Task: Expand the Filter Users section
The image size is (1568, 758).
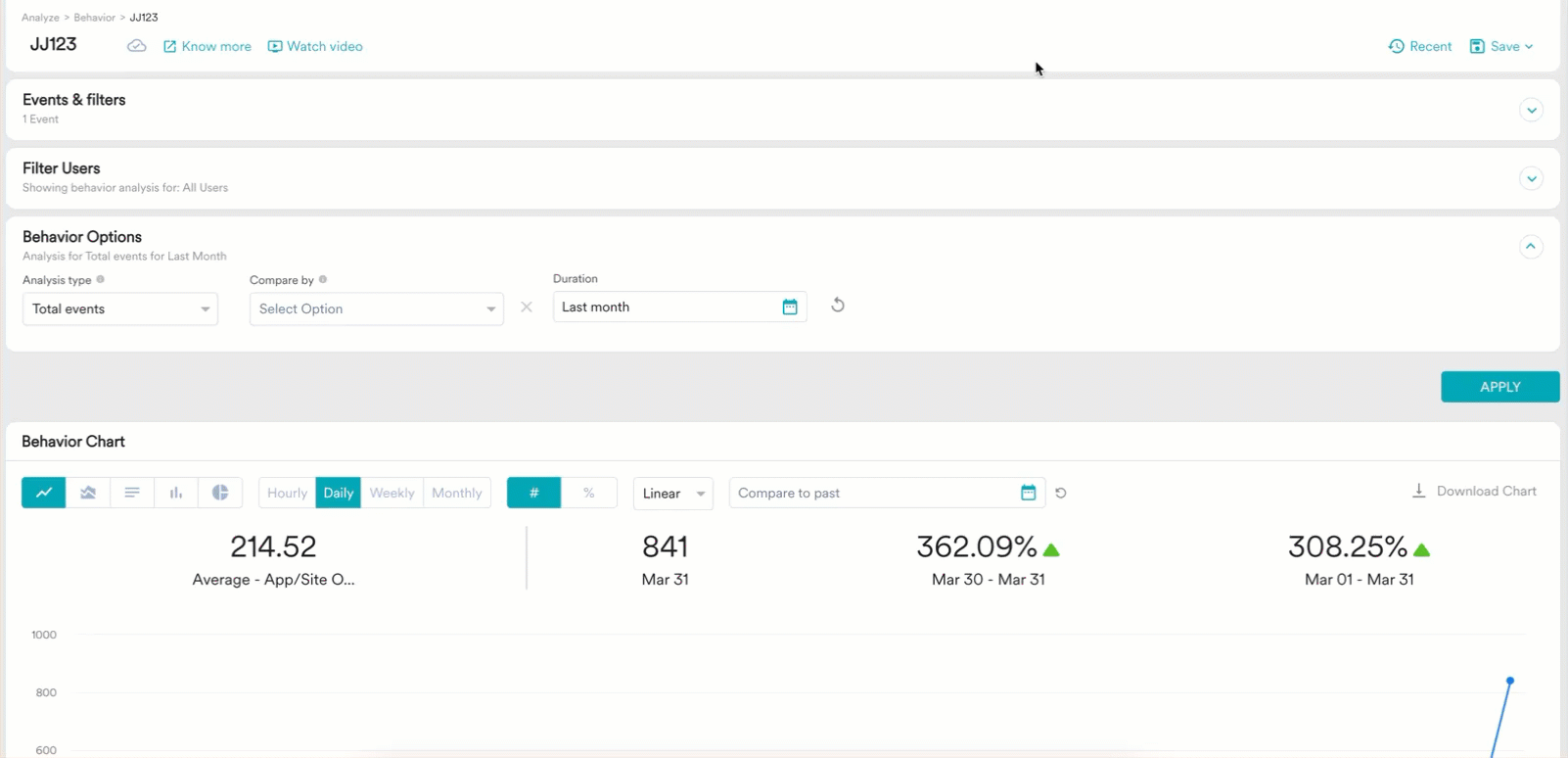Action: (x=1531, y=179)
